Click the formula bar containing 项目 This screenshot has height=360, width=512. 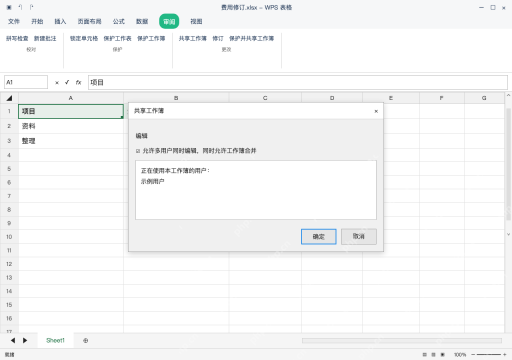(298, 82)
